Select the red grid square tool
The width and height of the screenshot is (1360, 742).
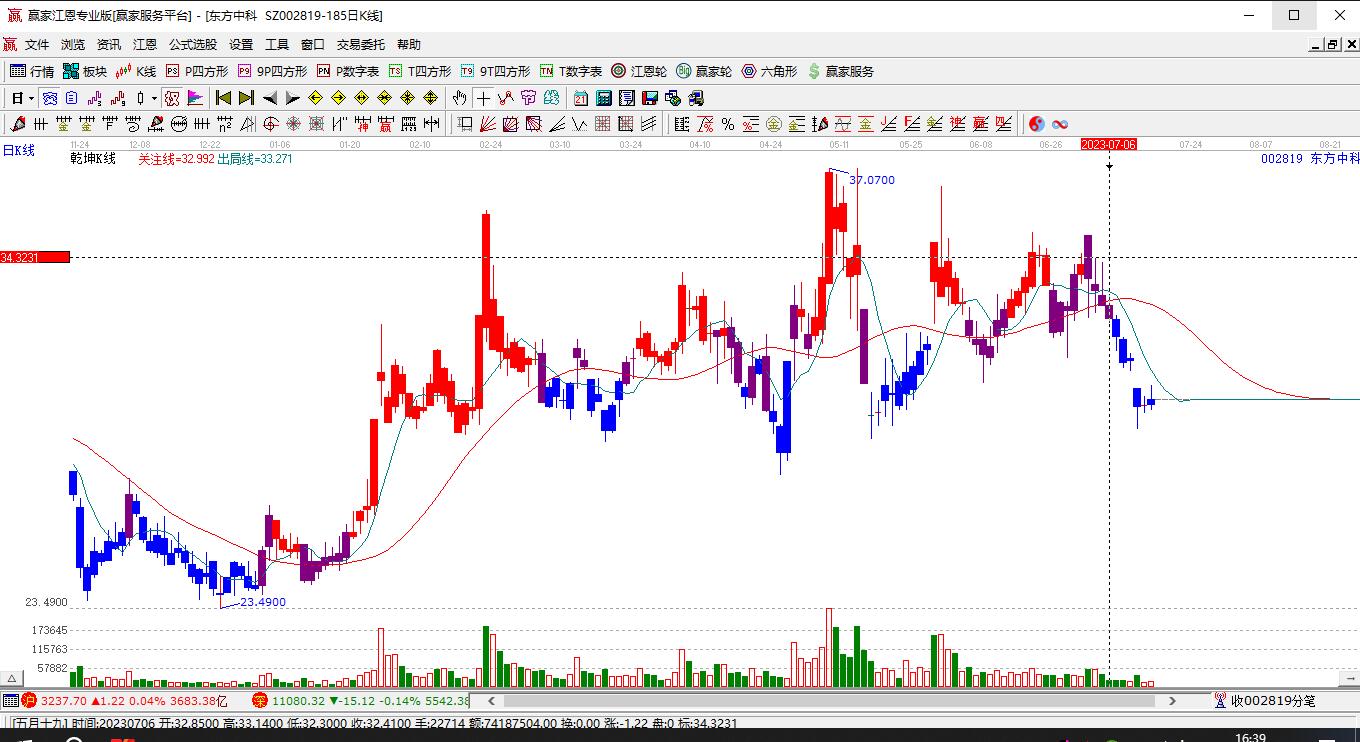click(x=603, y=124)
